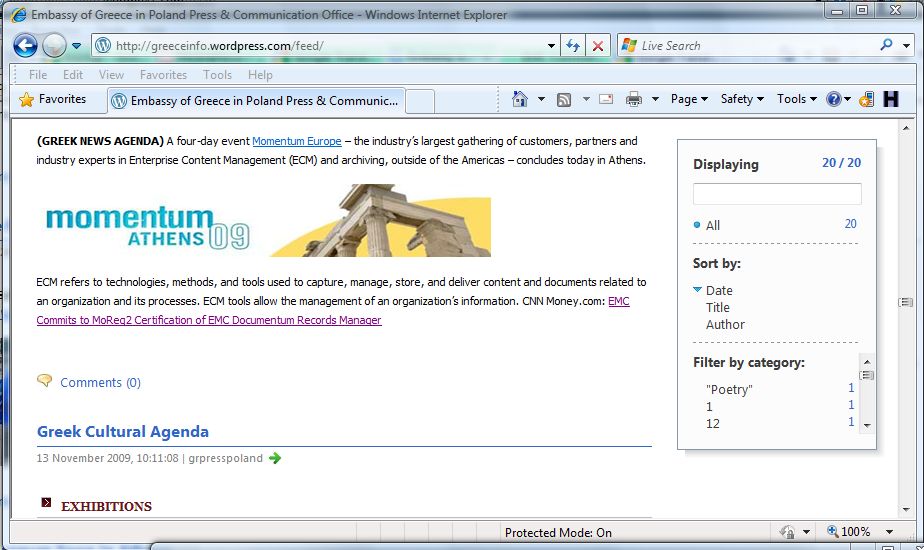Screen dimensions: 924x550
Task: Click the green arrow beside grpresspoland
Action: [275, 458]
